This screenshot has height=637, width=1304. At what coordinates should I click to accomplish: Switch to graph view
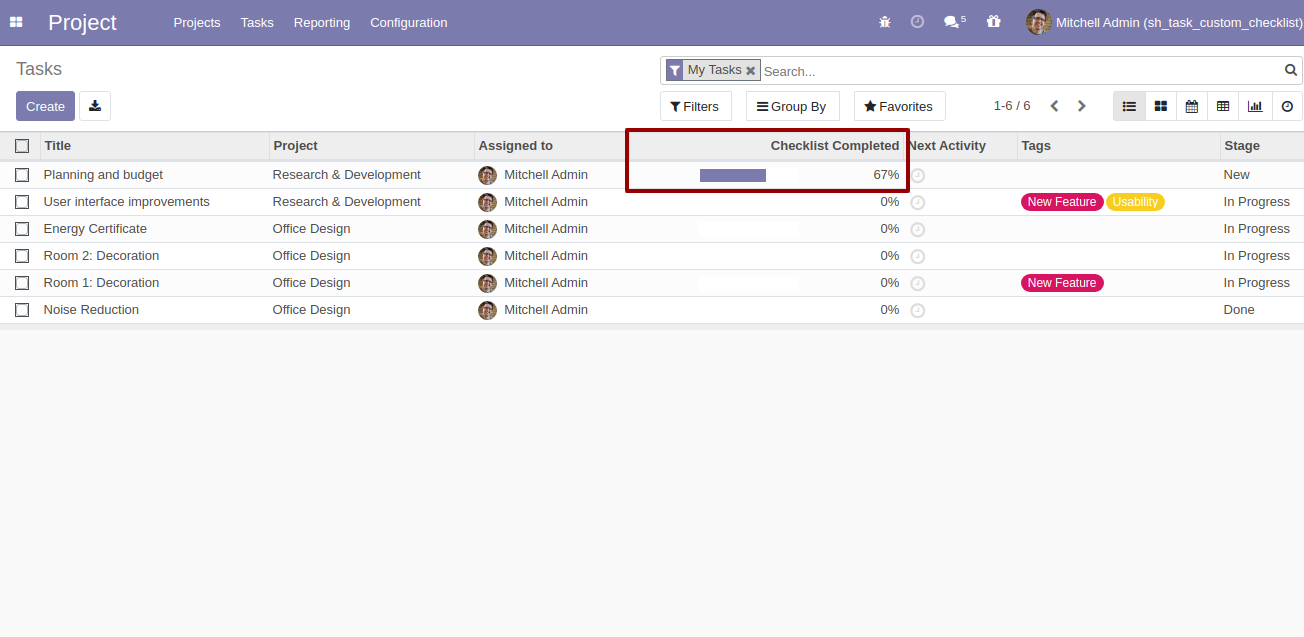[1255, 106]
